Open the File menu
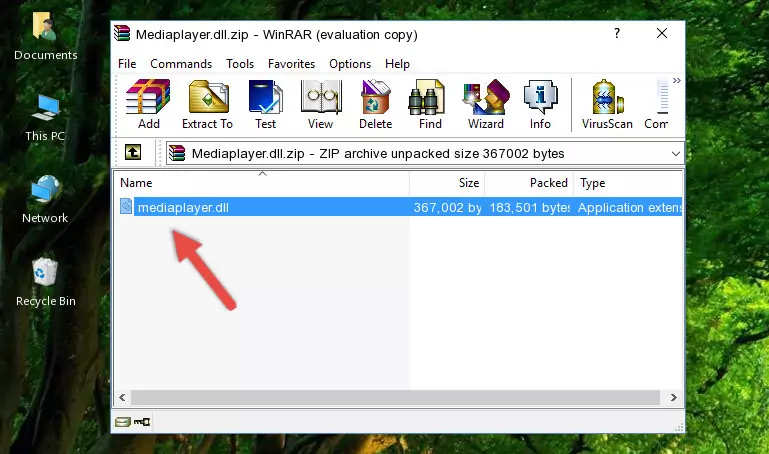Viewport: 769px width, 454px height. point(127,64)
